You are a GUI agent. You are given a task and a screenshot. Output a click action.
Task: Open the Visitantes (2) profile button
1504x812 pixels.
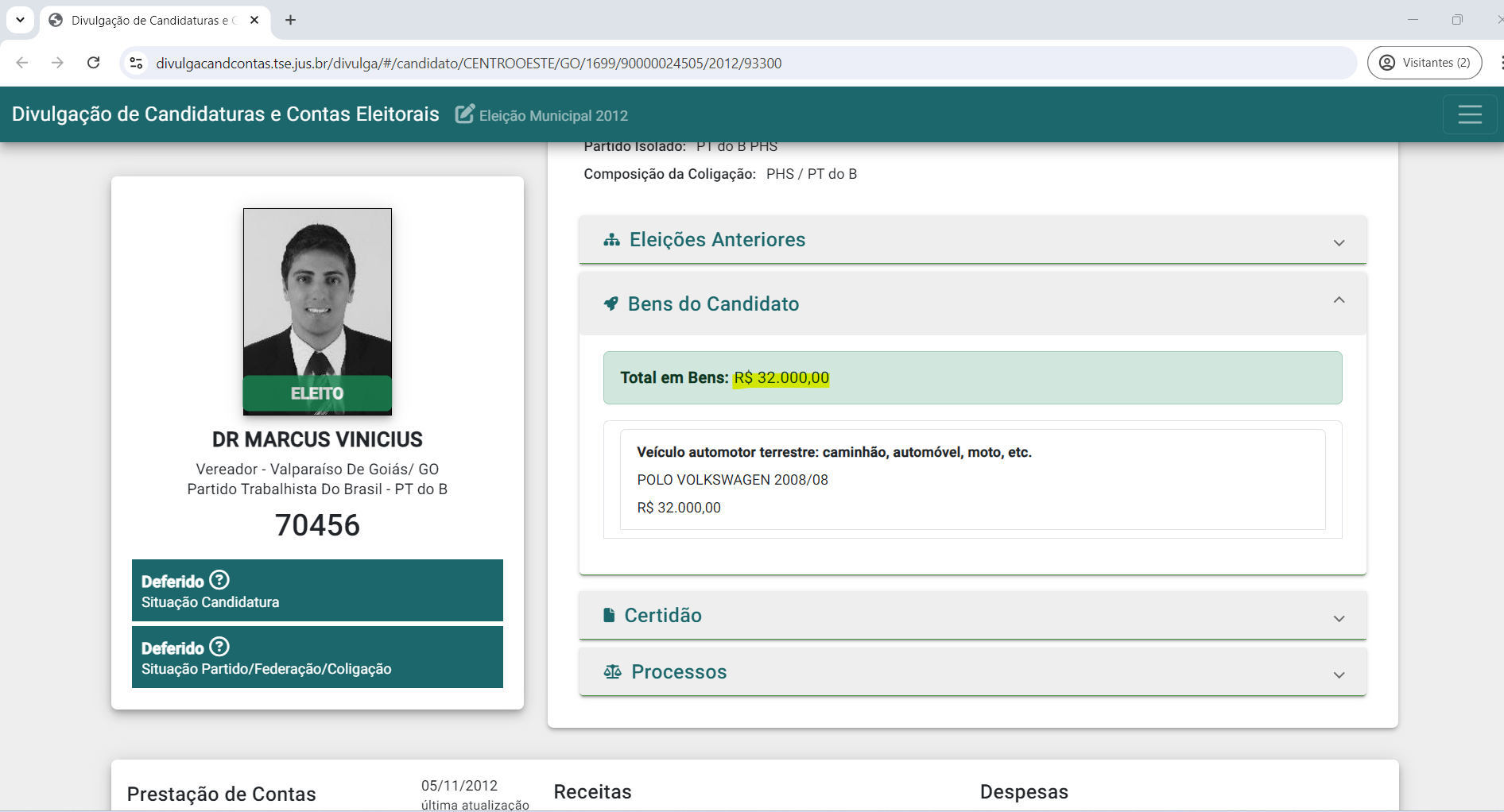[x=1425, y=63]
